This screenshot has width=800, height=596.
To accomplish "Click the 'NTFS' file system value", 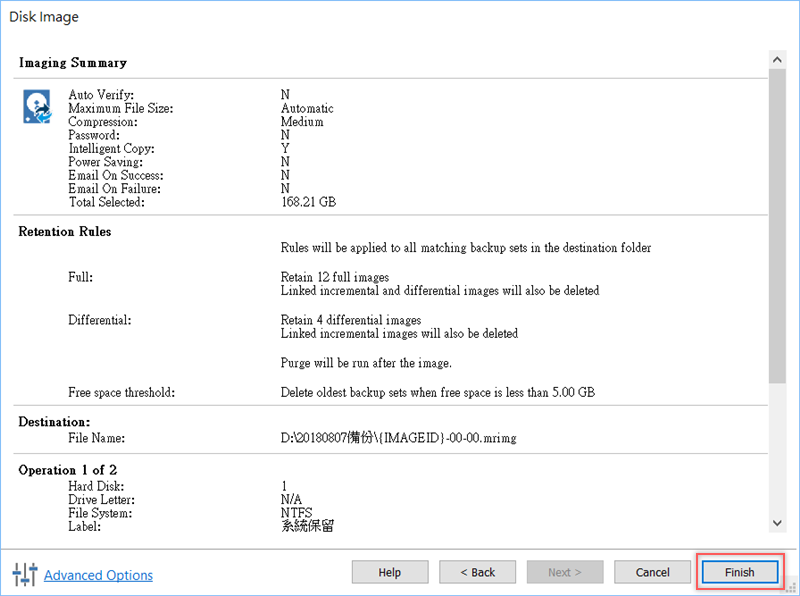I will pos(296,513).
